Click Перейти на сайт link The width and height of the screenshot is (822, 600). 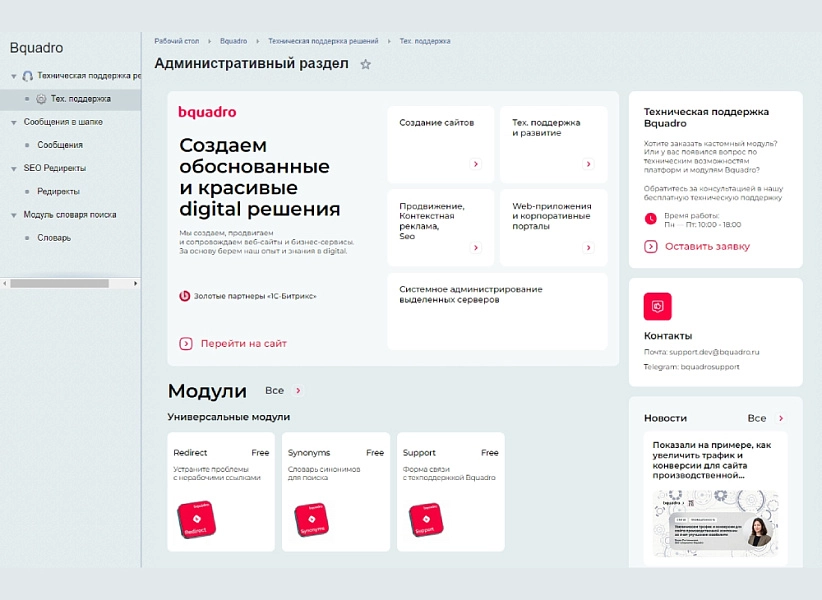[x=244, y=344]
